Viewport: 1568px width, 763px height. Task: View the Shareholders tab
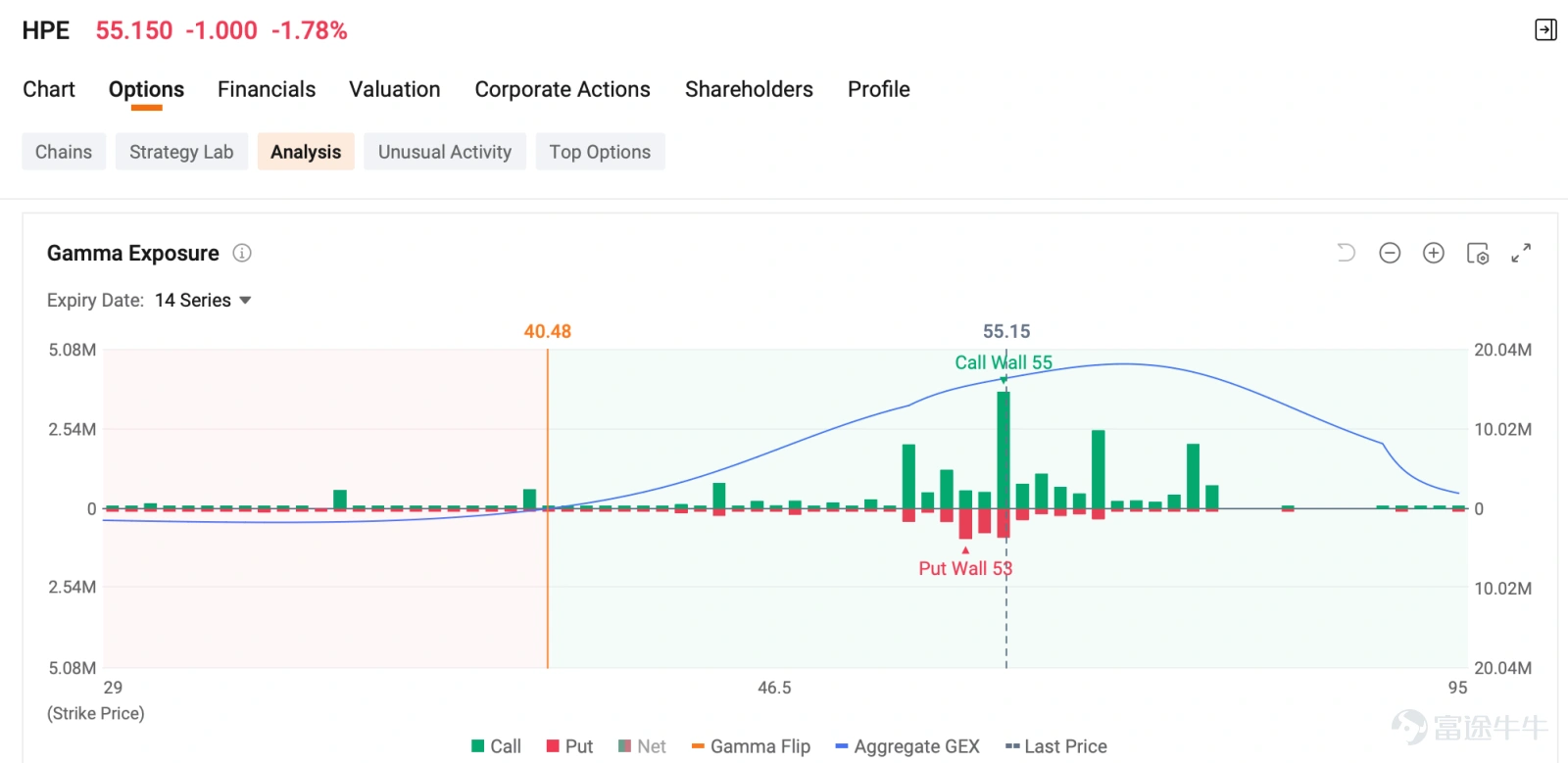tap(749, 89)
